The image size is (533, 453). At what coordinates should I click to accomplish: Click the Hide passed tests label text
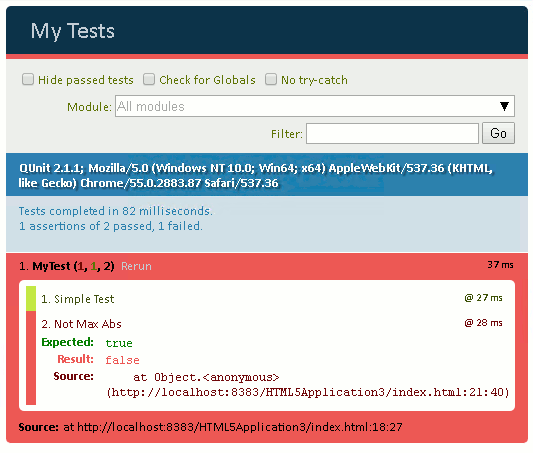click(x=86, y=80)
